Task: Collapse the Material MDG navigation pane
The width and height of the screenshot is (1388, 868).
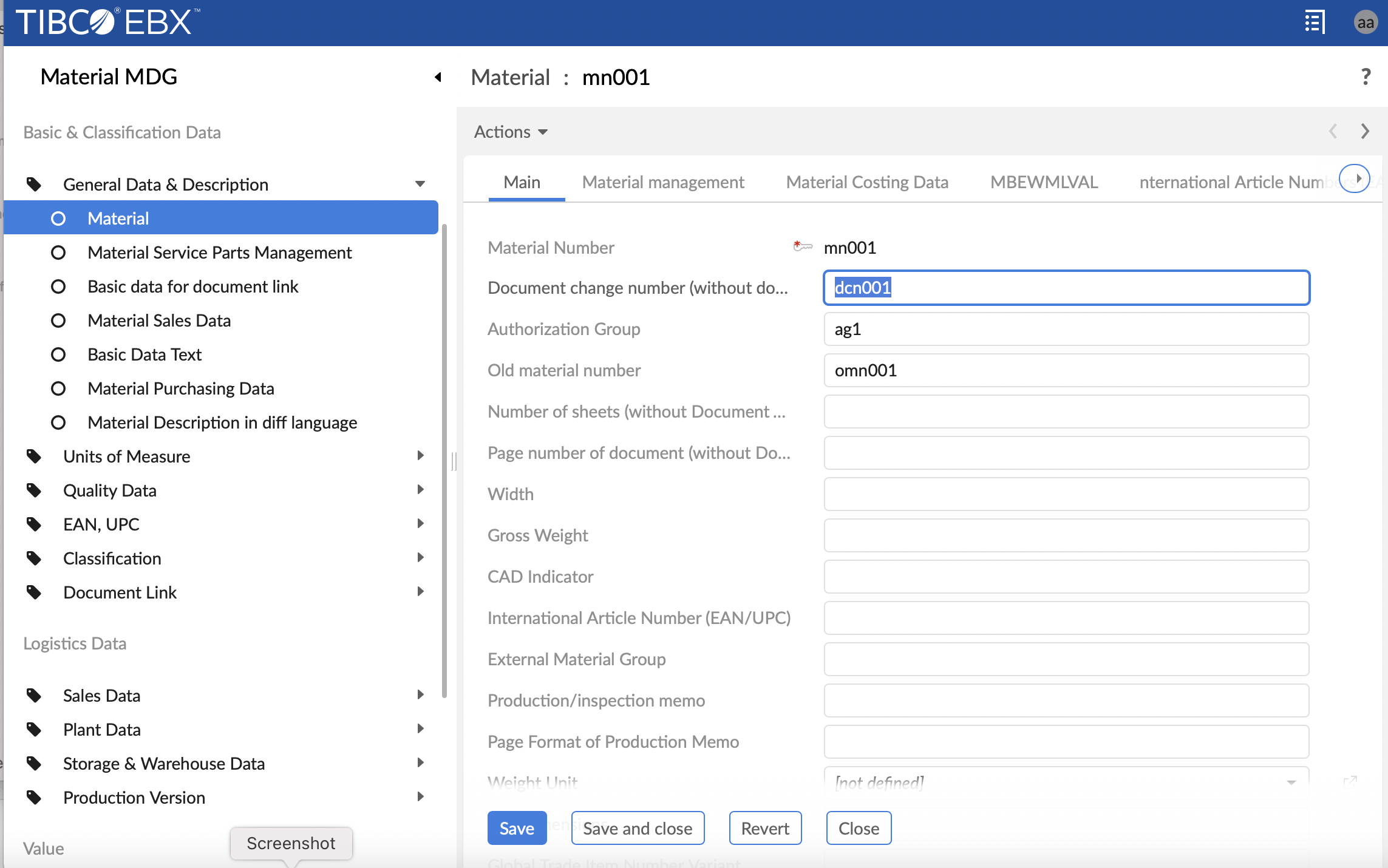Action: pos(438,77)
